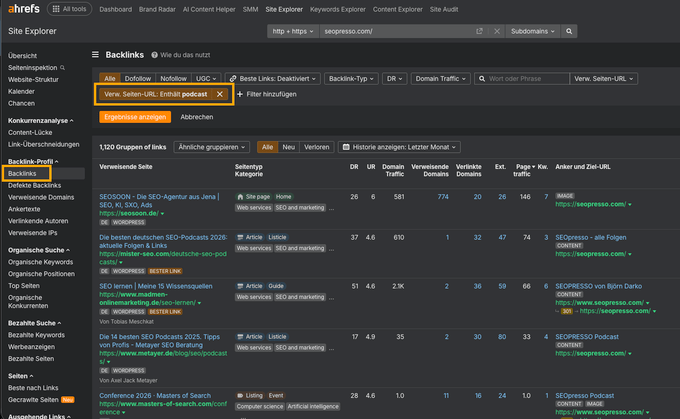This screenshot has height=419, width=680.
Task: Collapse the Organische Suche section
Action: click(39, 250)
